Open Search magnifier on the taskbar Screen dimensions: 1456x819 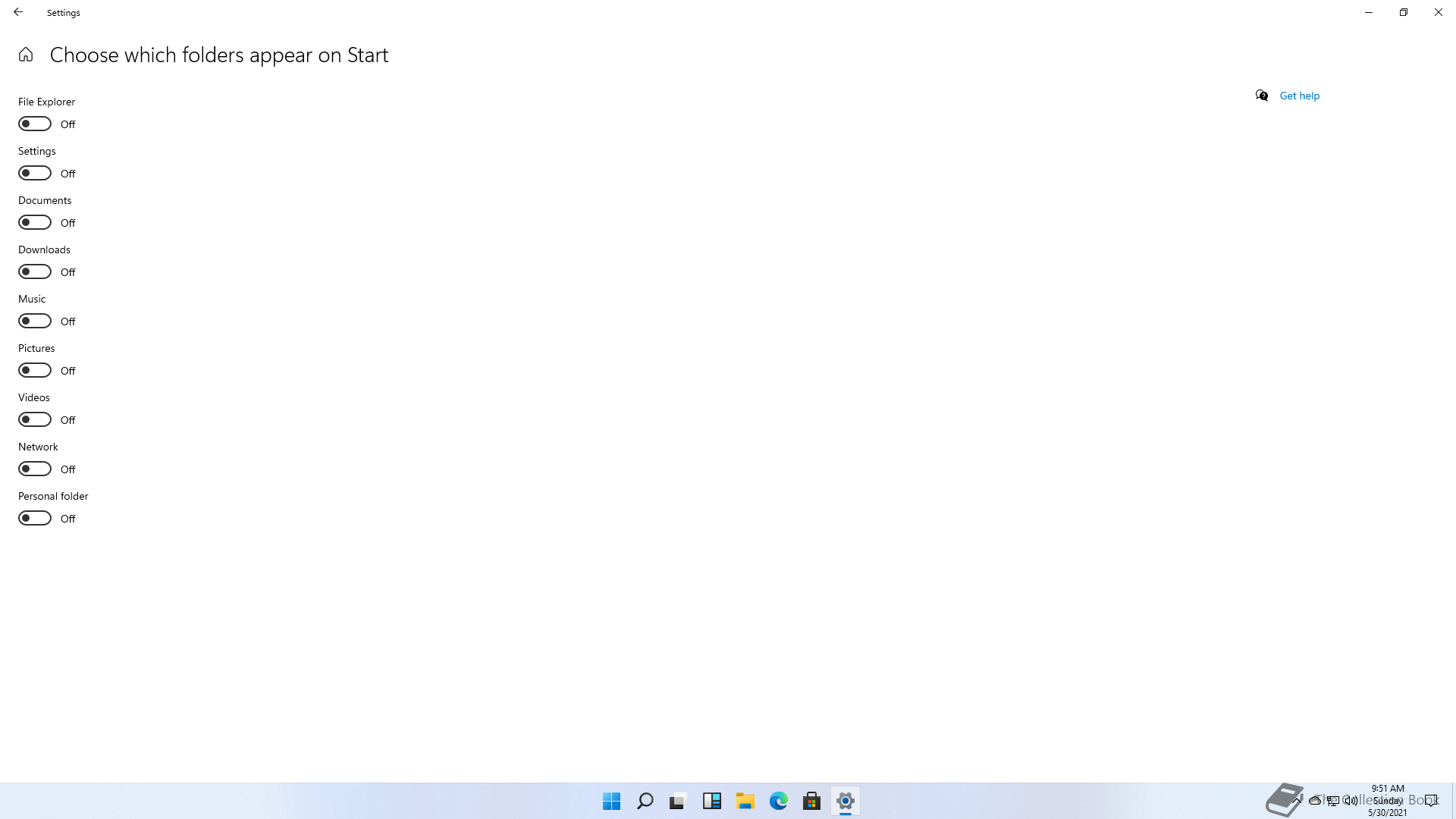(x=645, y=801)
